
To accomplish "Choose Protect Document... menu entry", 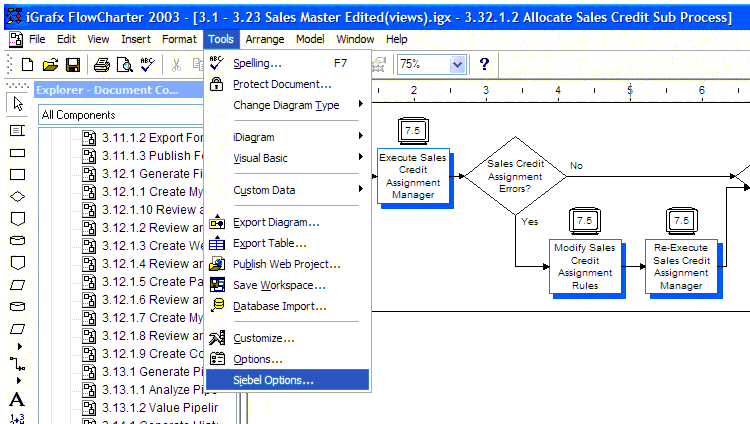I will point(287,84).
